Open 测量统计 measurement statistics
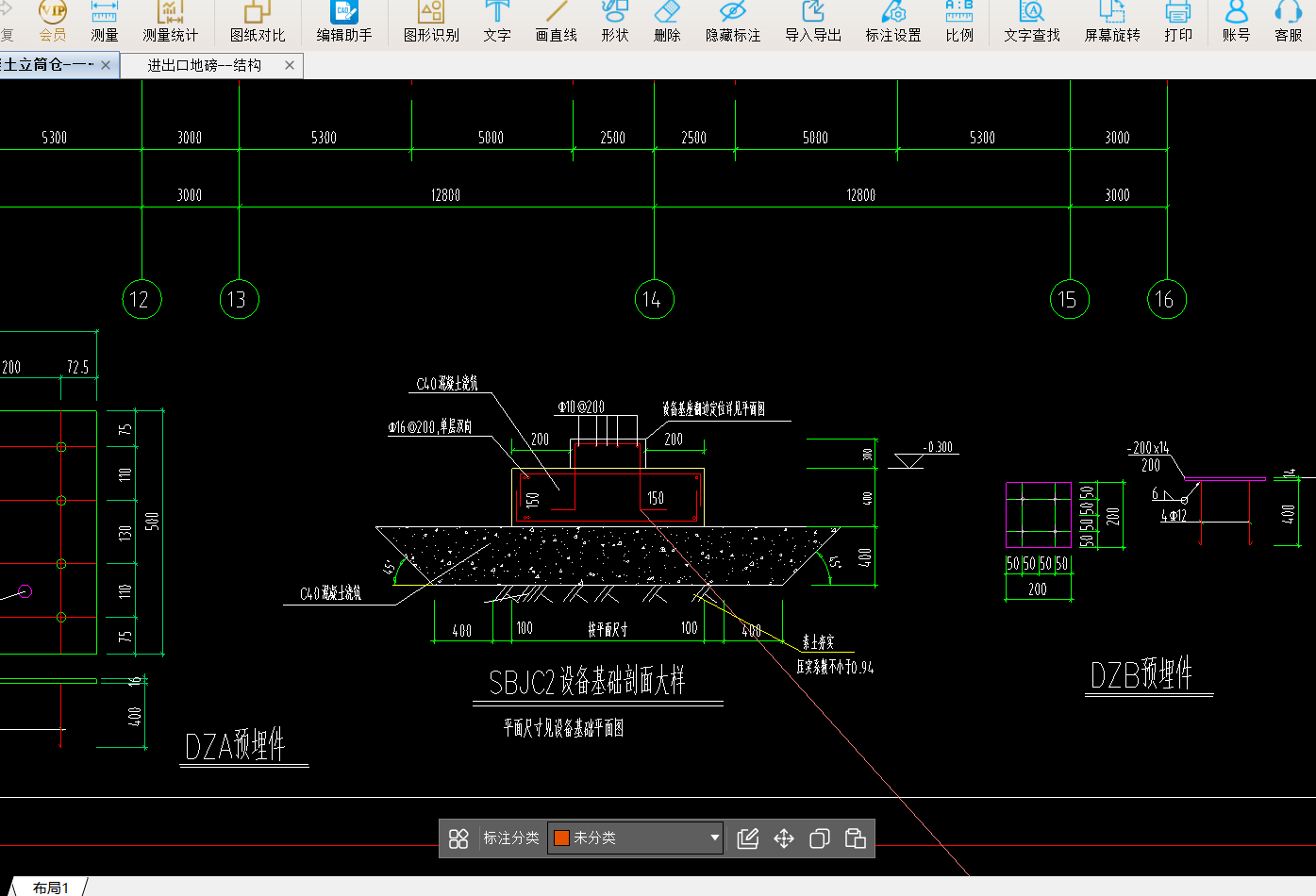The height and width of the screenshot is (896, 1316). coord(170,22)
